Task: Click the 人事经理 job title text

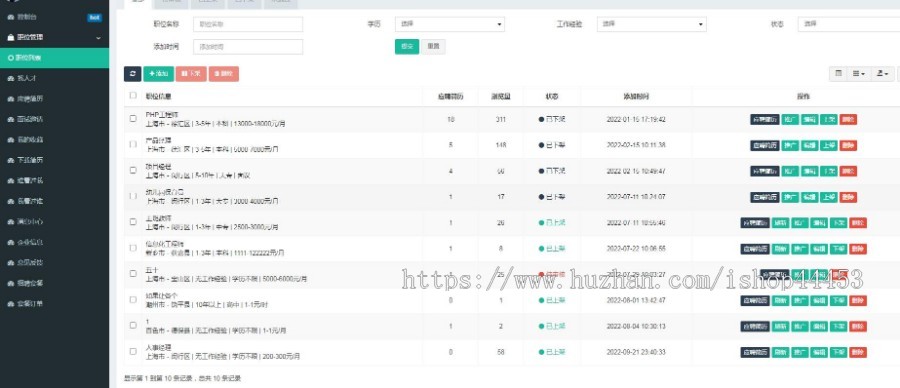Action: [158, 347]
